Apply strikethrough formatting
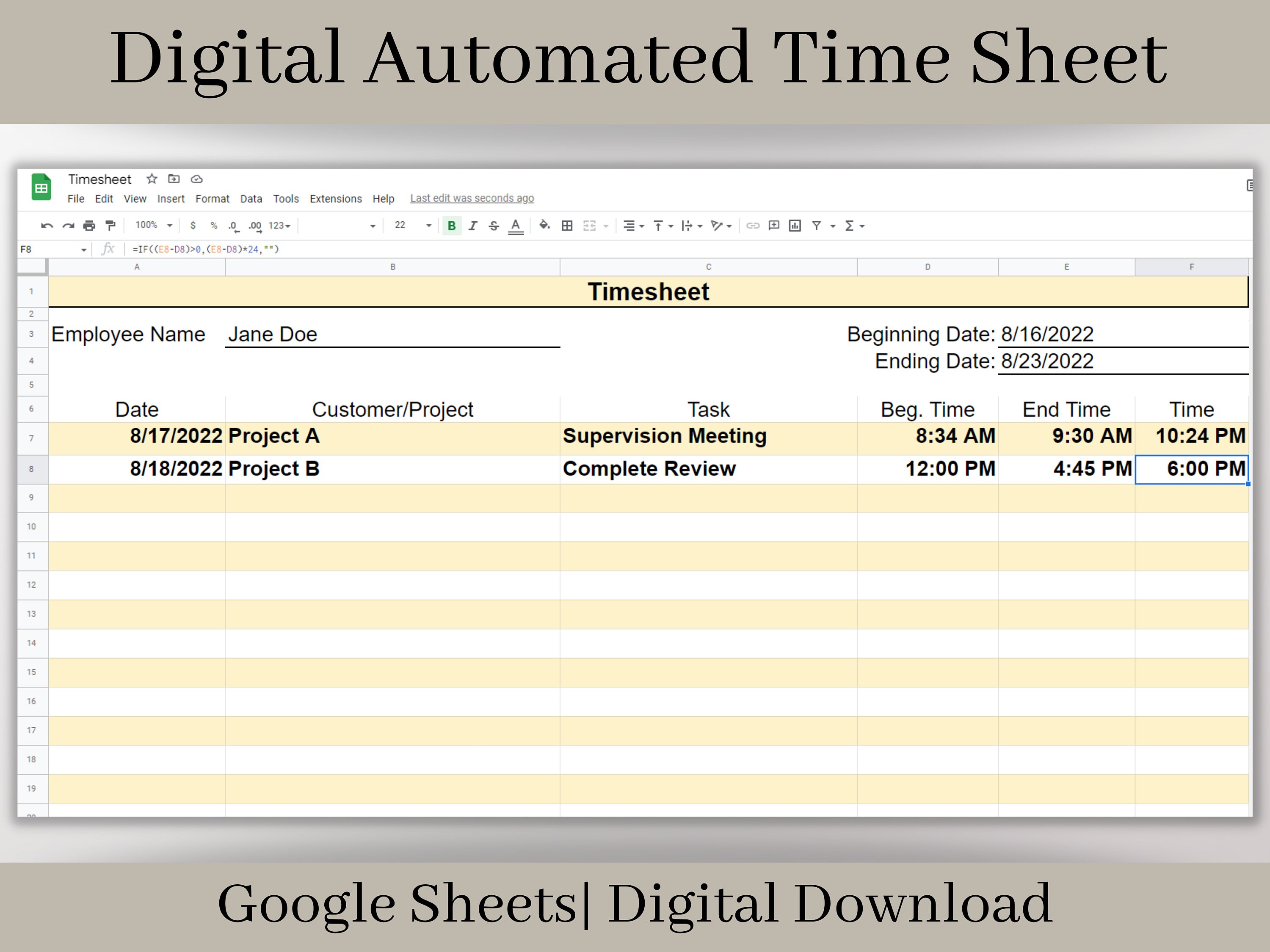 coord(494,226)
